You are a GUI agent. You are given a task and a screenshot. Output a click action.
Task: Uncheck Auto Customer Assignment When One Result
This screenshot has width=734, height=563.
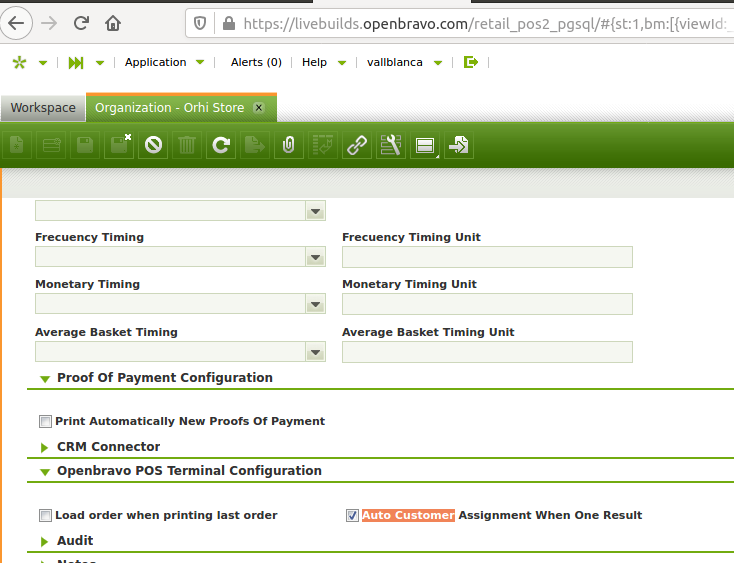click(x=352, y=516)
